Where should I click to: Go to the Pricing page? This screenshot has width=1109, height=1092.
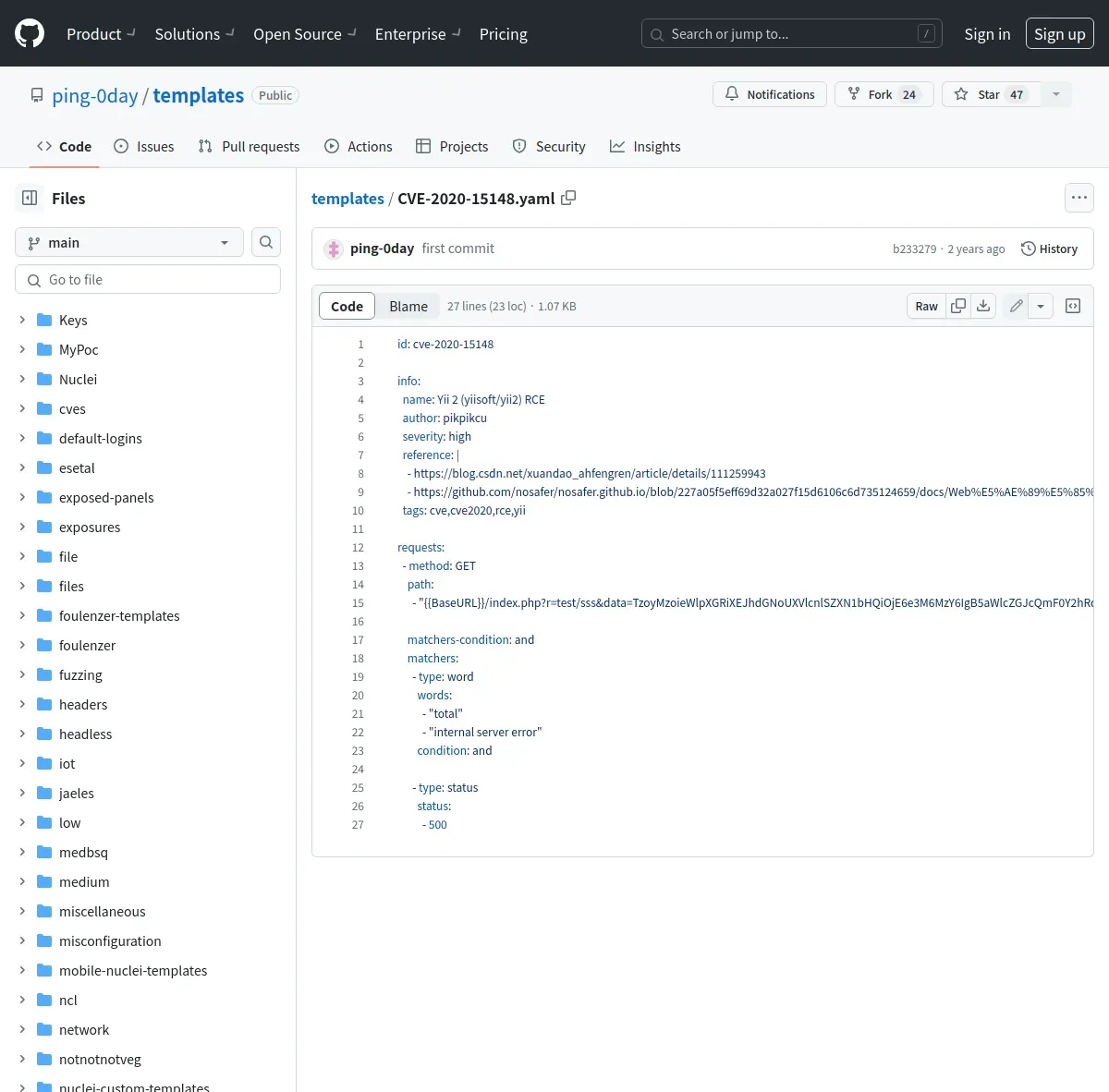coord(504,34)
